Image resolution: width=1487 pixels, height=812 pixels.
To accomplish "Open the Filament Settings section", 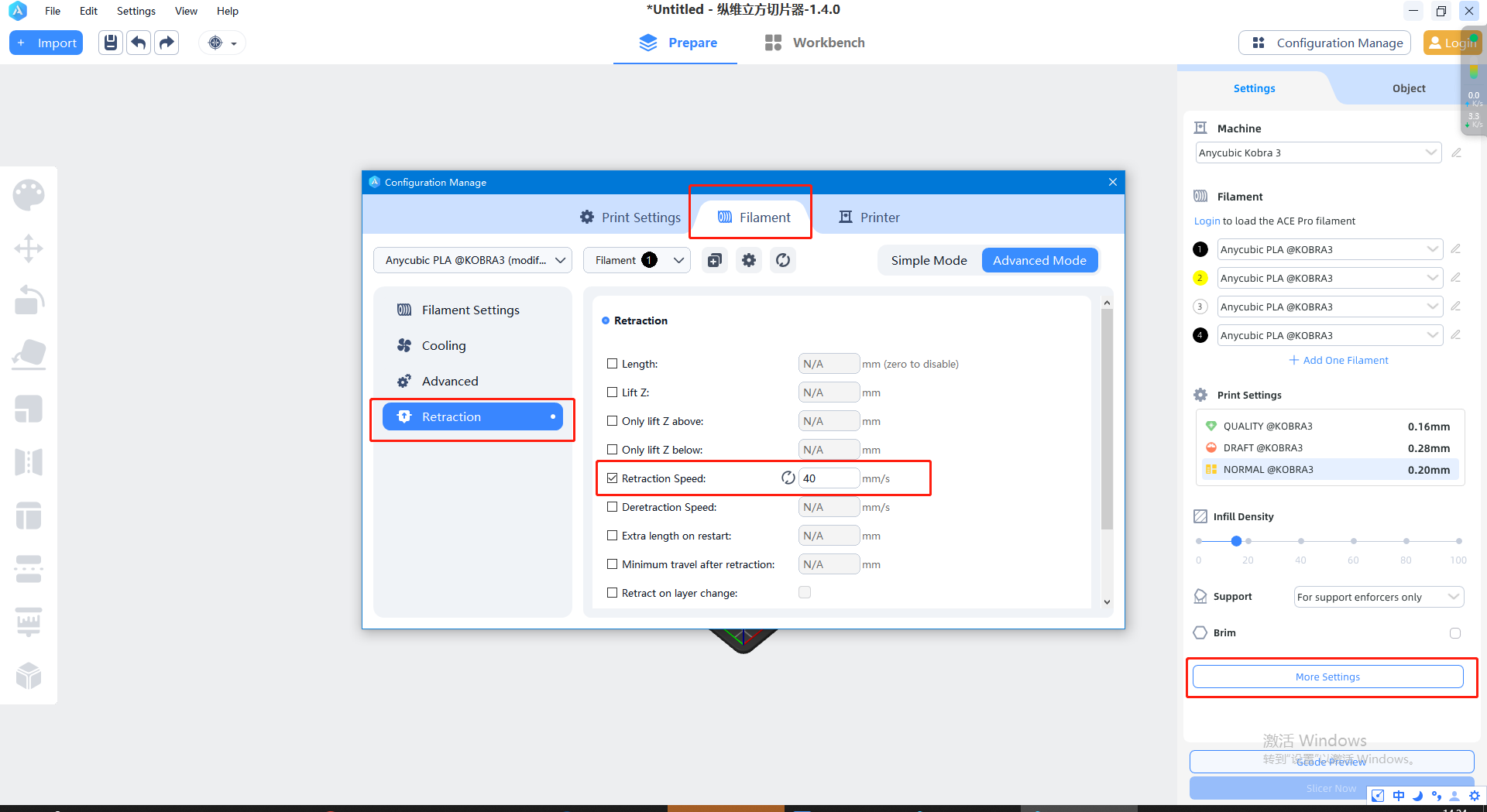I will [x=472, y=310].
